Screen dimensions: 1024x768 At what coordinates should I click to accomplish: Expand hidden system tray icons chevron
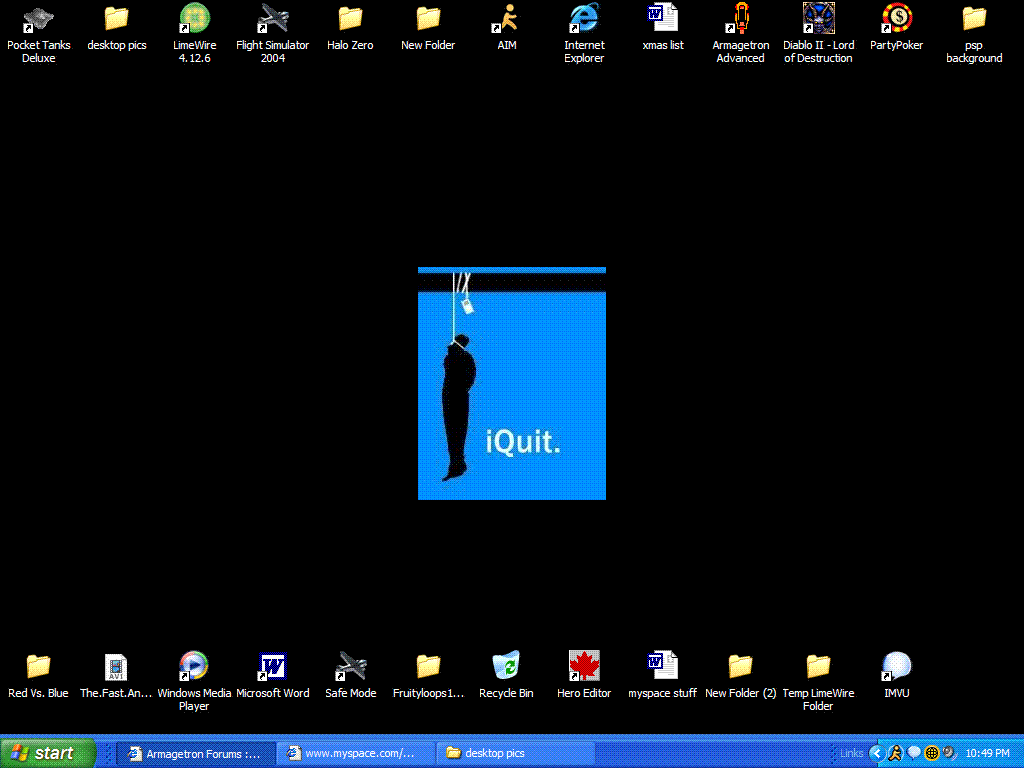tap(876, 753)
